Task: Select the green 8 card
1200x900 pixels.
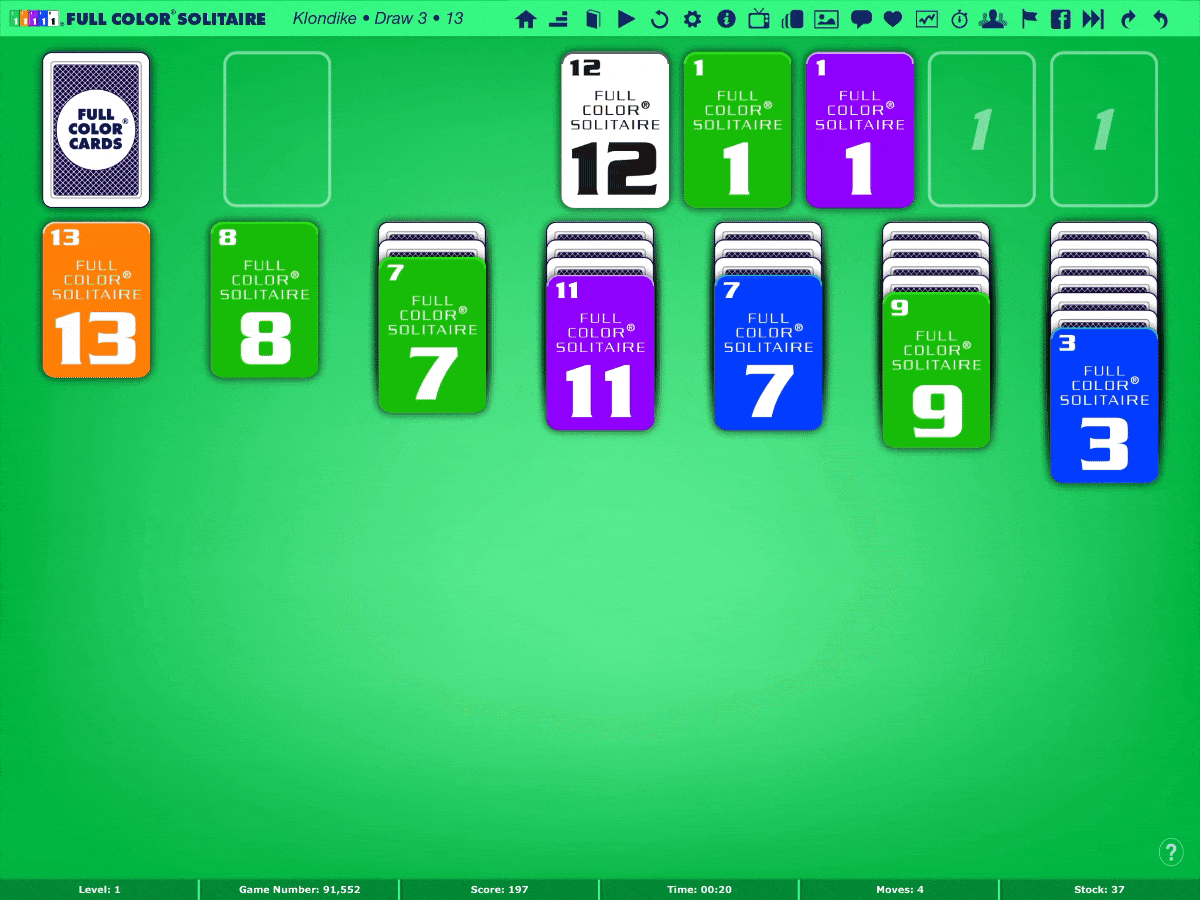Action: tap(264, 300)
